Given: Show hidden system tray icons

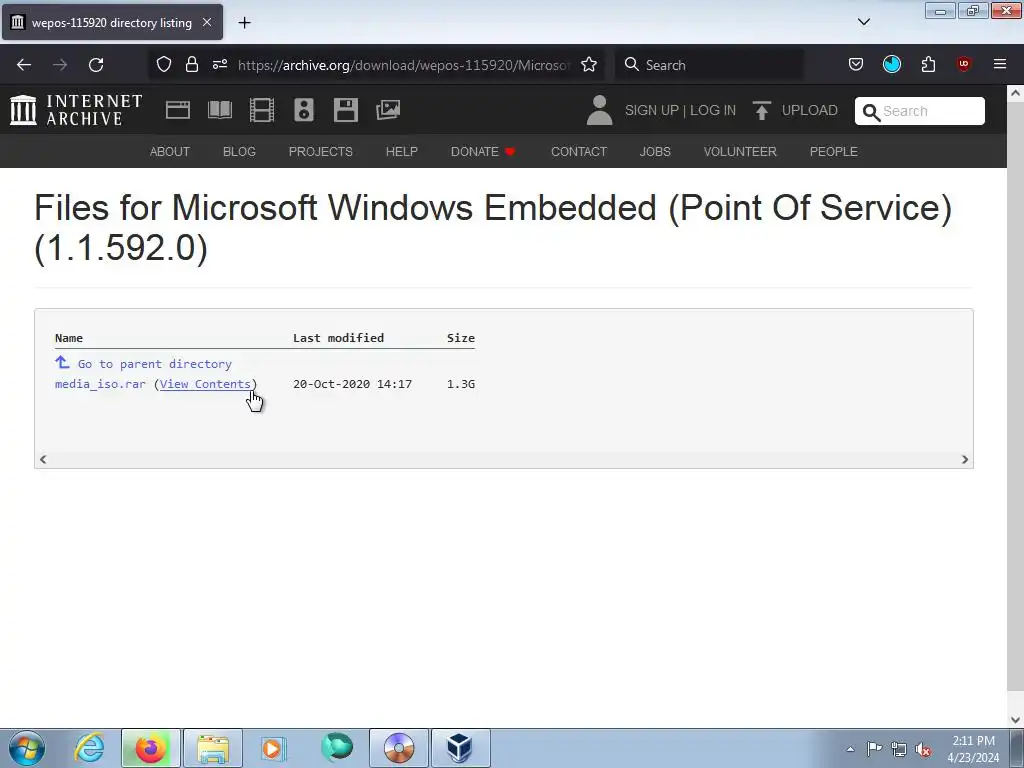Looking at the screenshot, I should coord(850,749).
